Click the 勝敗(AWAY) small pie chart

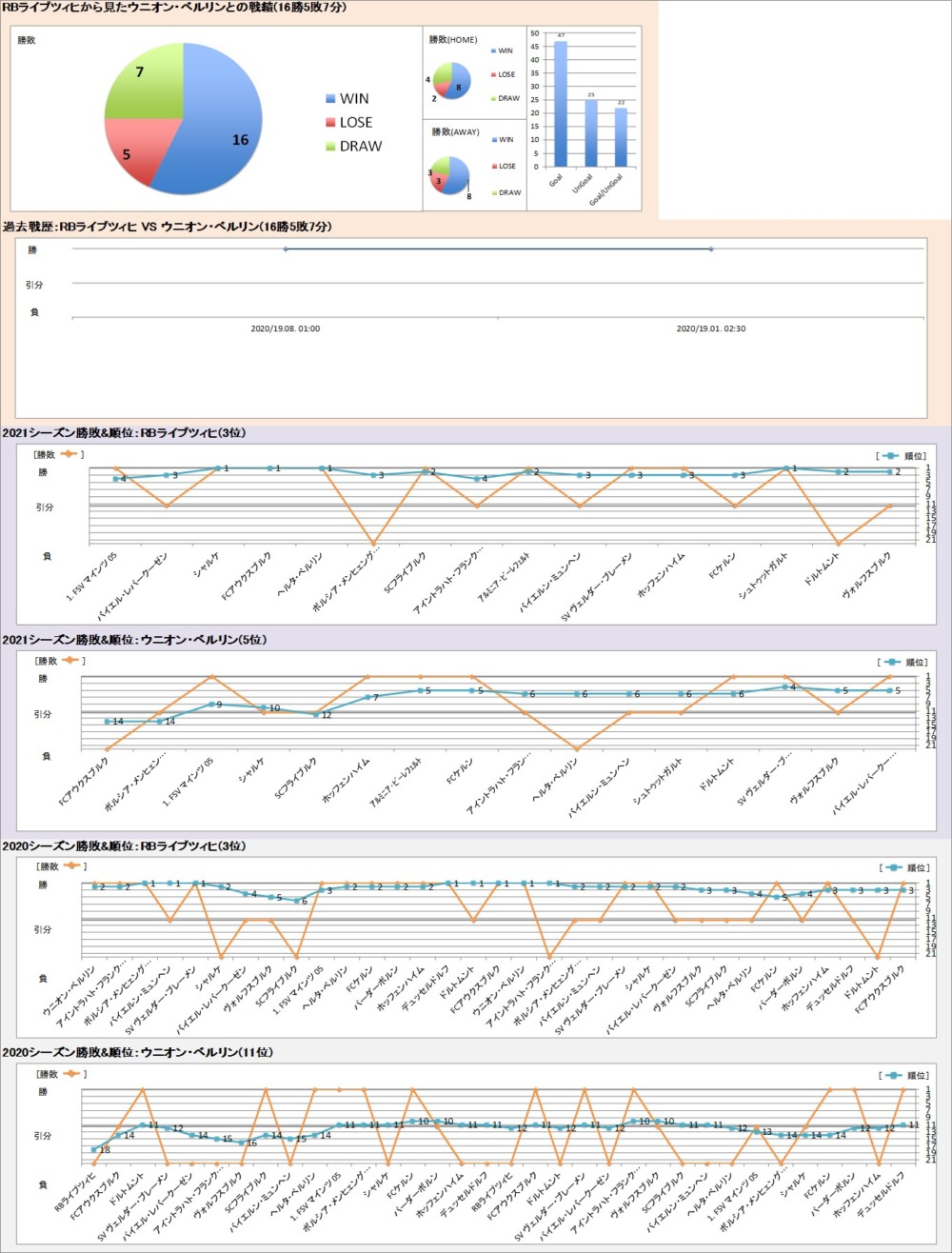451,175
